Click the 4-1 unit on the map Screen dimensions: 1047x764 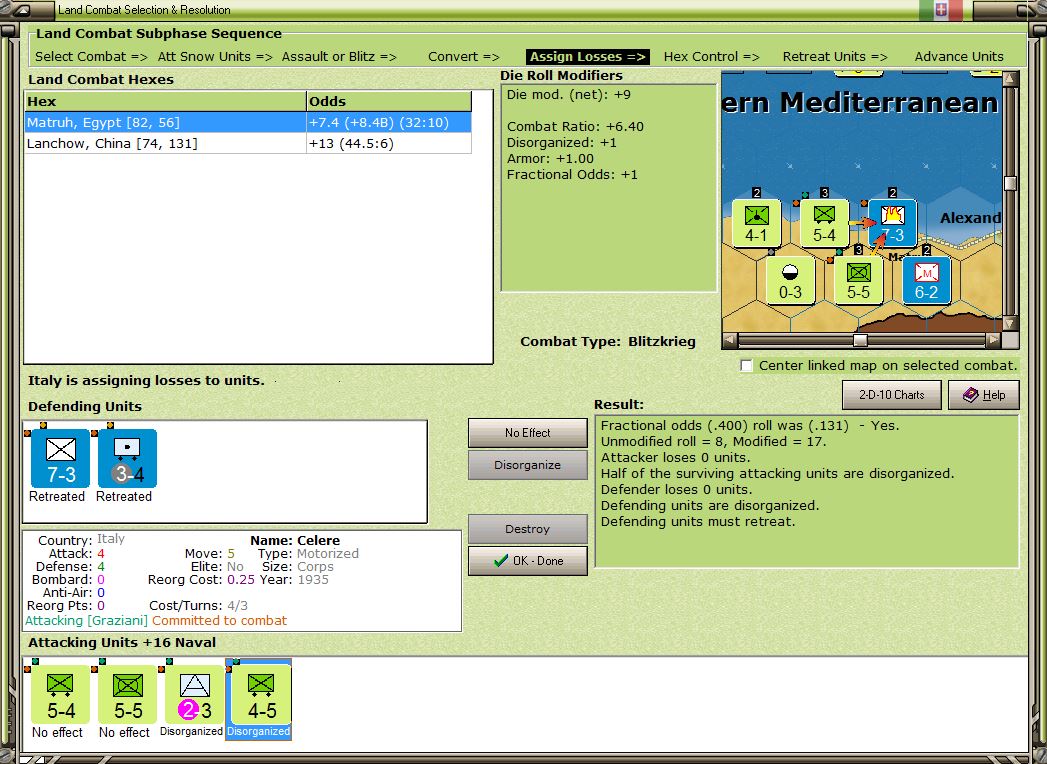pos(756,223)
